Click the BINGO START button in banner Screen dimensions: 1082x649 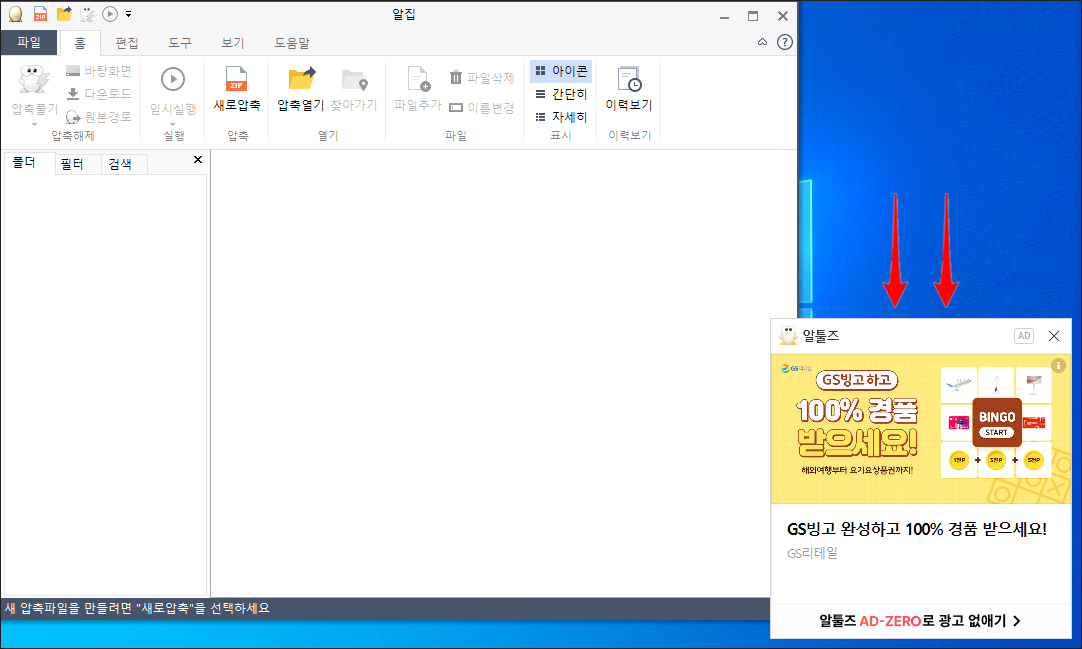pyautogui.click(x=996, y=422)
